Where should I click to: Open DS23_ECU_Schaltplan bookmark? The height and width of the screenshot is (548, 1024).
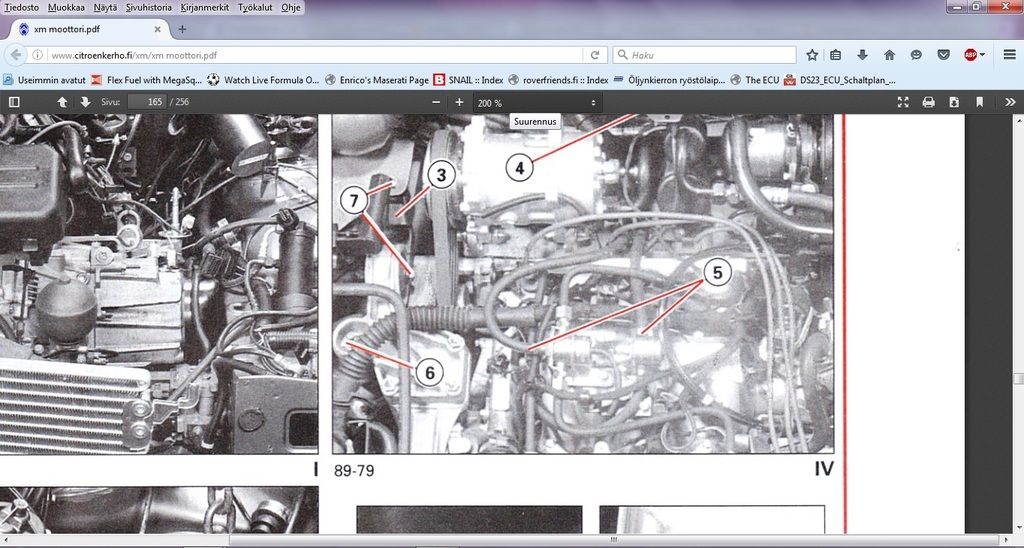(x=840, y=80)
